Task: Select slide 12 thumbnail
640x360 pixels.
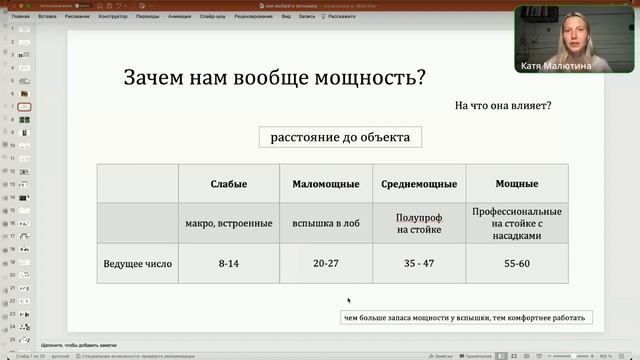Action: click(x=24, y=171)
